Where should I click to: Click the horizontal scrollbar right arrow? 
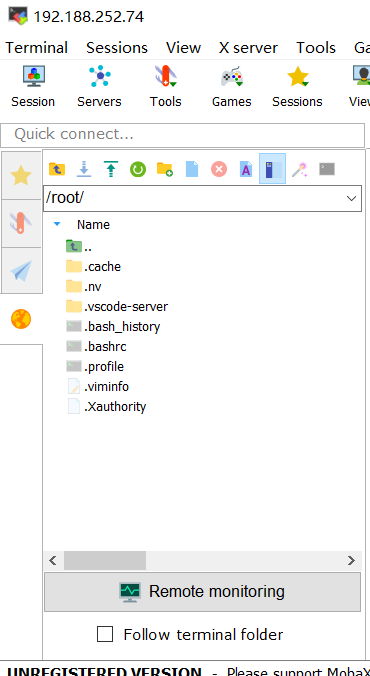[351, 560]
